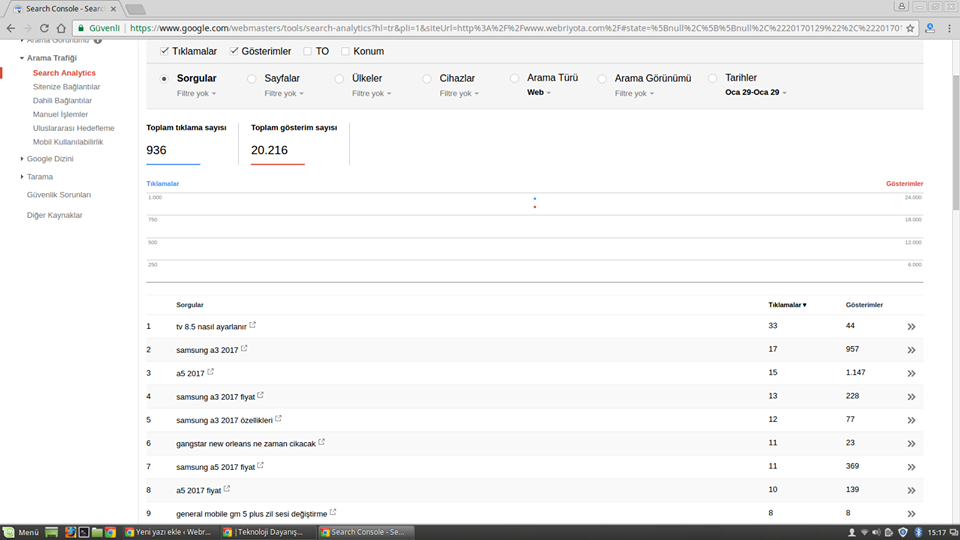Select the Sorgular radio button
This screenshot has width=960, height=540.
click(163, 78)
